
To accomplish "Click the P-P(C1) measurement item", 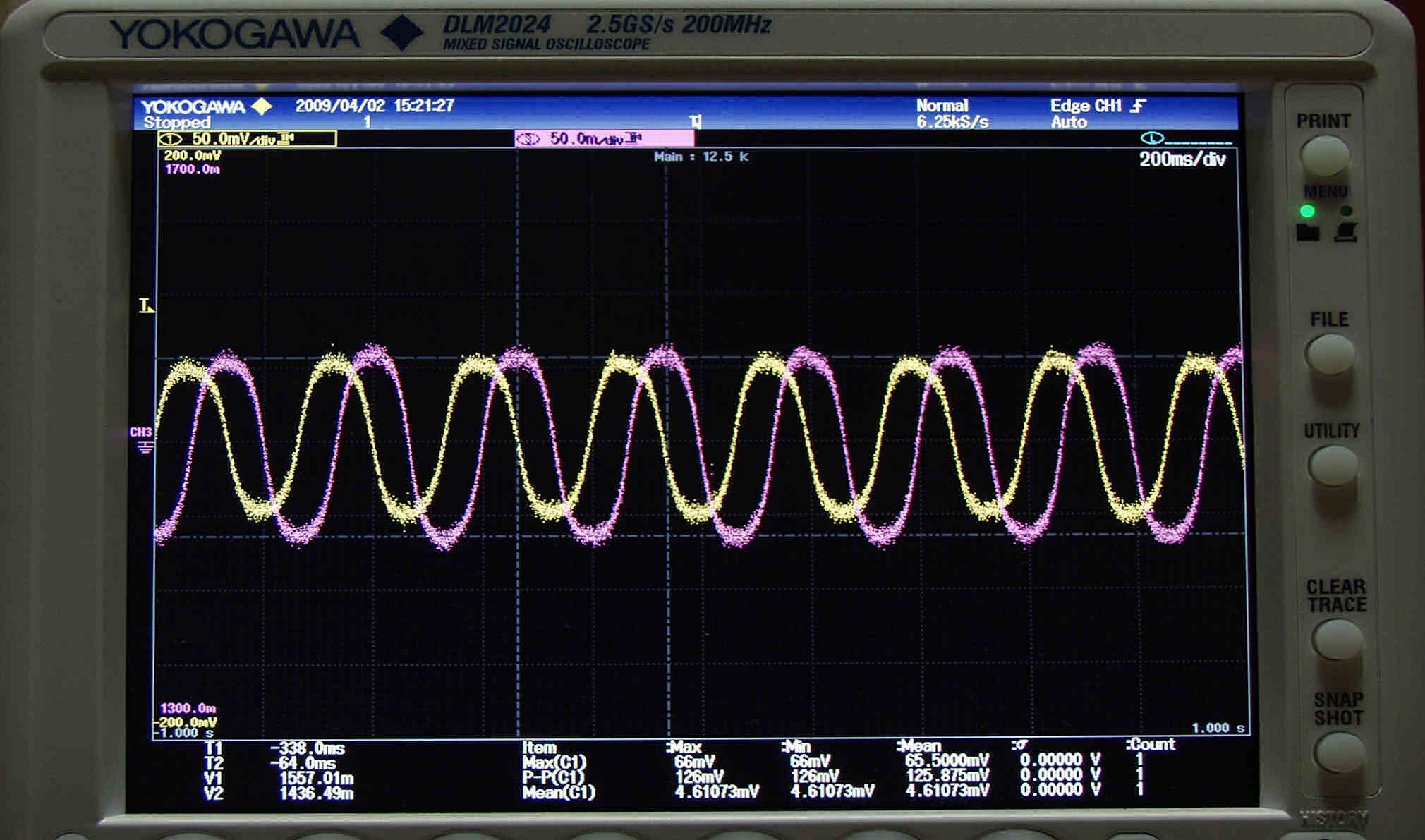I will pos(554,777).
